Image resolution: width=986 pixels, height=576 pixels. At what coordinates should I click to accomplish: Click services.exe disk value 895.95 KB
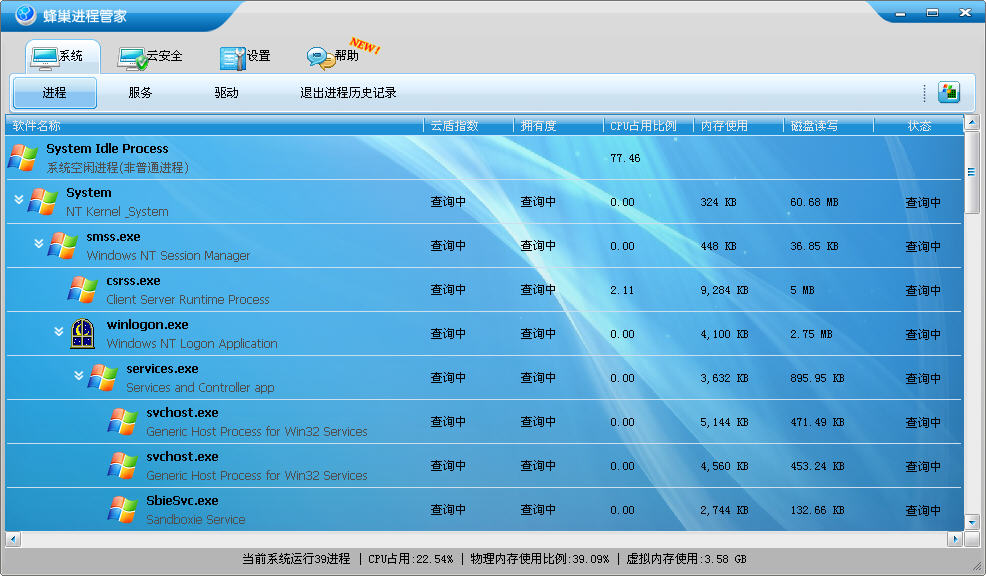(x=817, y=379)
